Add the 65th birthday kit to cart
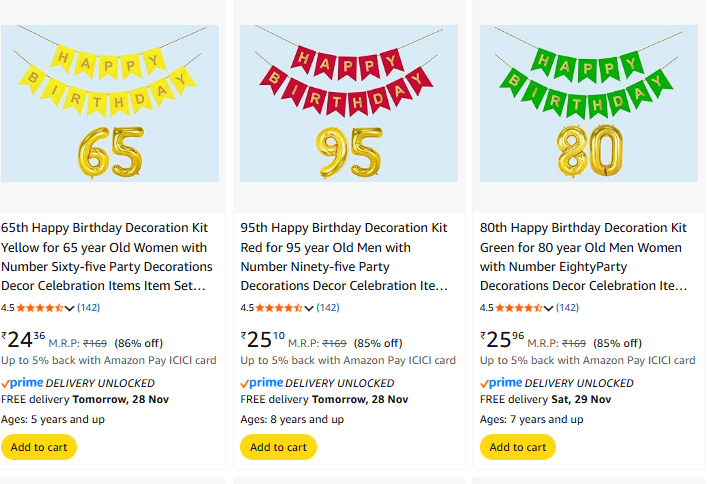This screenshot has height=484, width=709. click(x=39, y=447)
